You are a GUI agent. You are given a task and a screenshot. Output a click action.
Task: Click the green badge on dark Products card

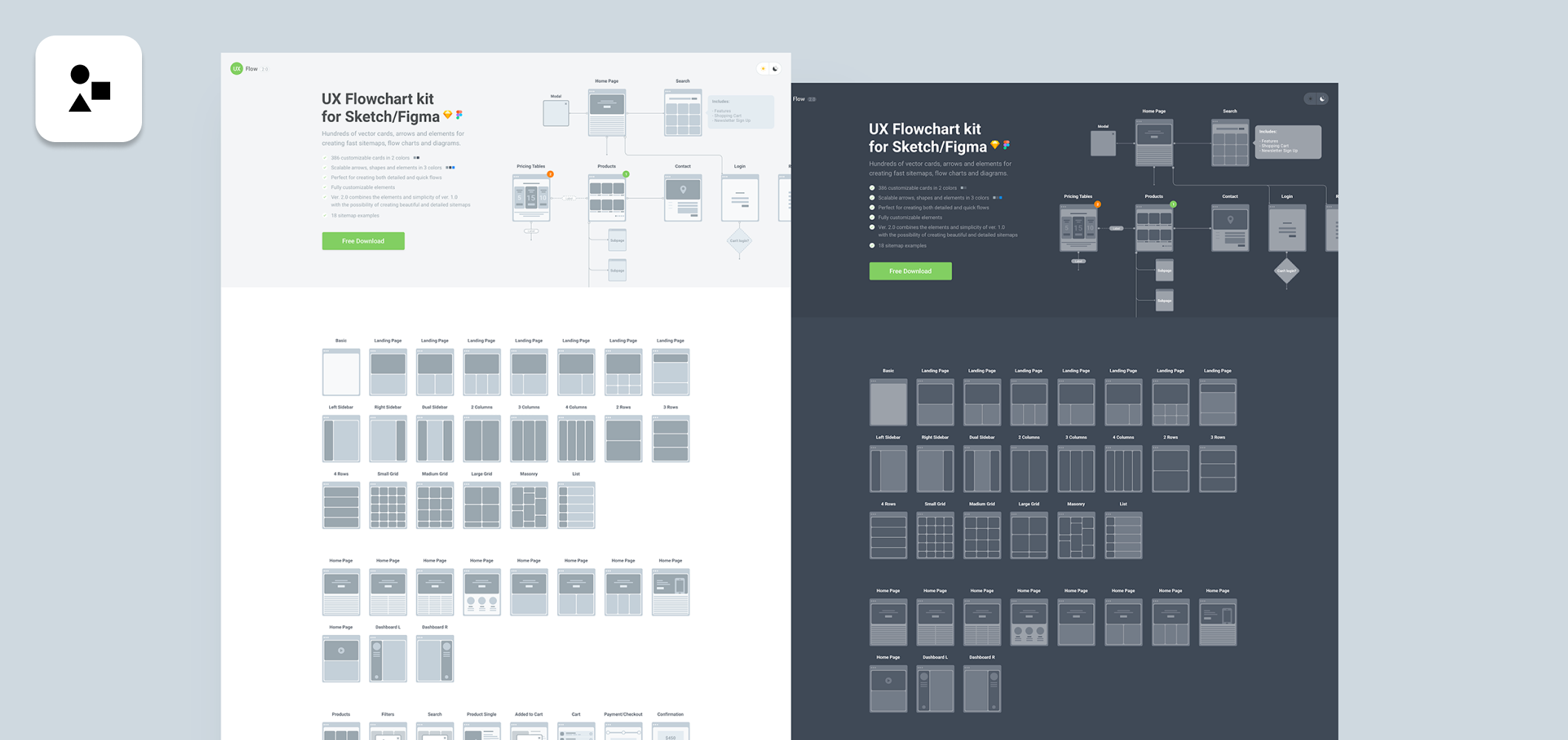pos(1173,204)
